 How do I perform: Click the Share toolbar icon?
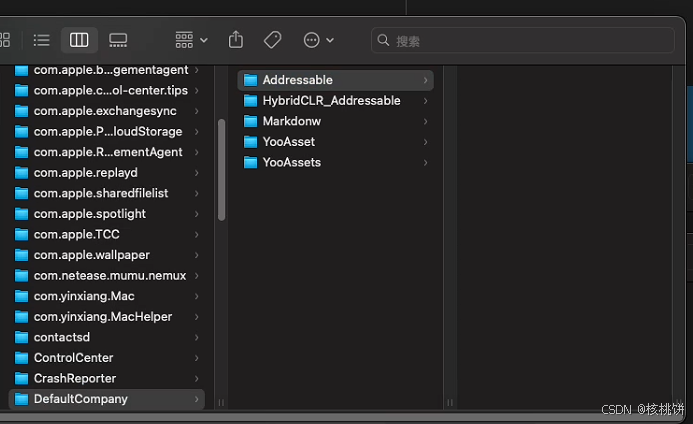tap(236, 40)
